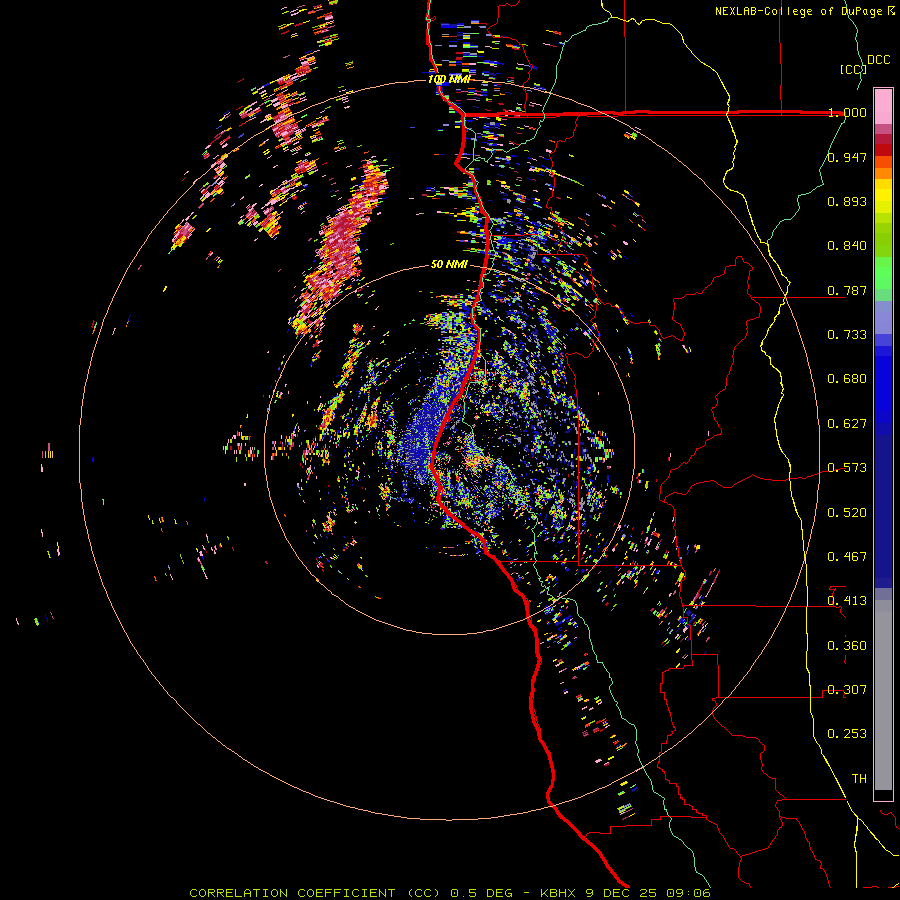Click the 0.573 scale value

[x=847, y=468]
